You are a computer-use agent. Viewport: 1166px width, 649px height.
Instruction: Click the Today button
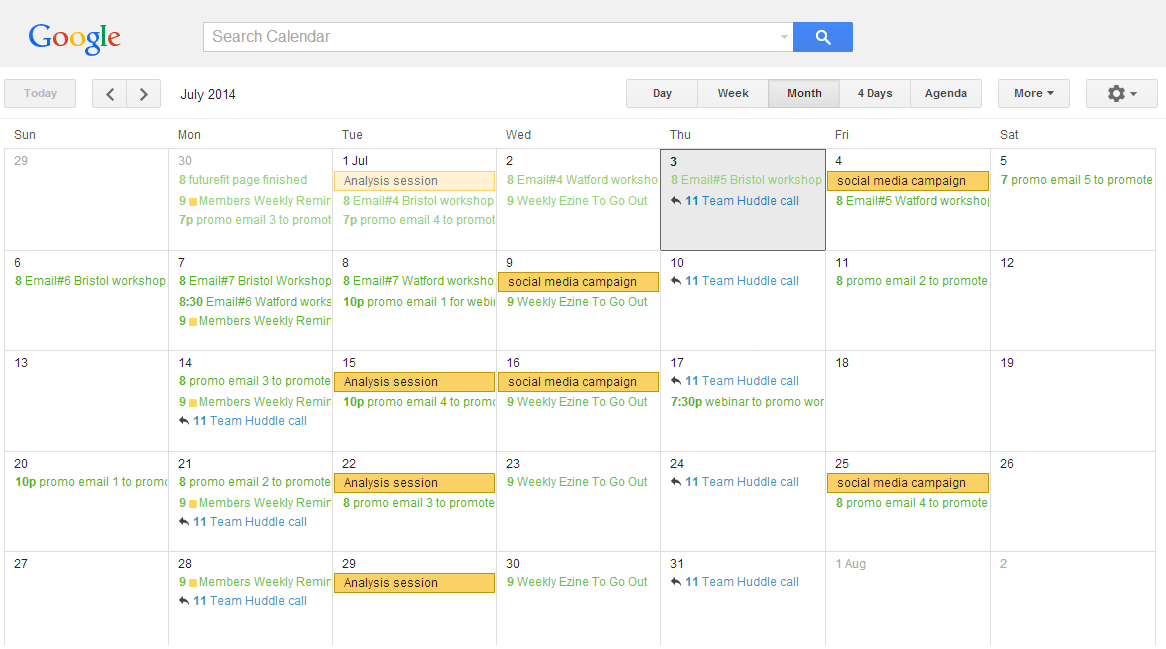tap(39, 93)
